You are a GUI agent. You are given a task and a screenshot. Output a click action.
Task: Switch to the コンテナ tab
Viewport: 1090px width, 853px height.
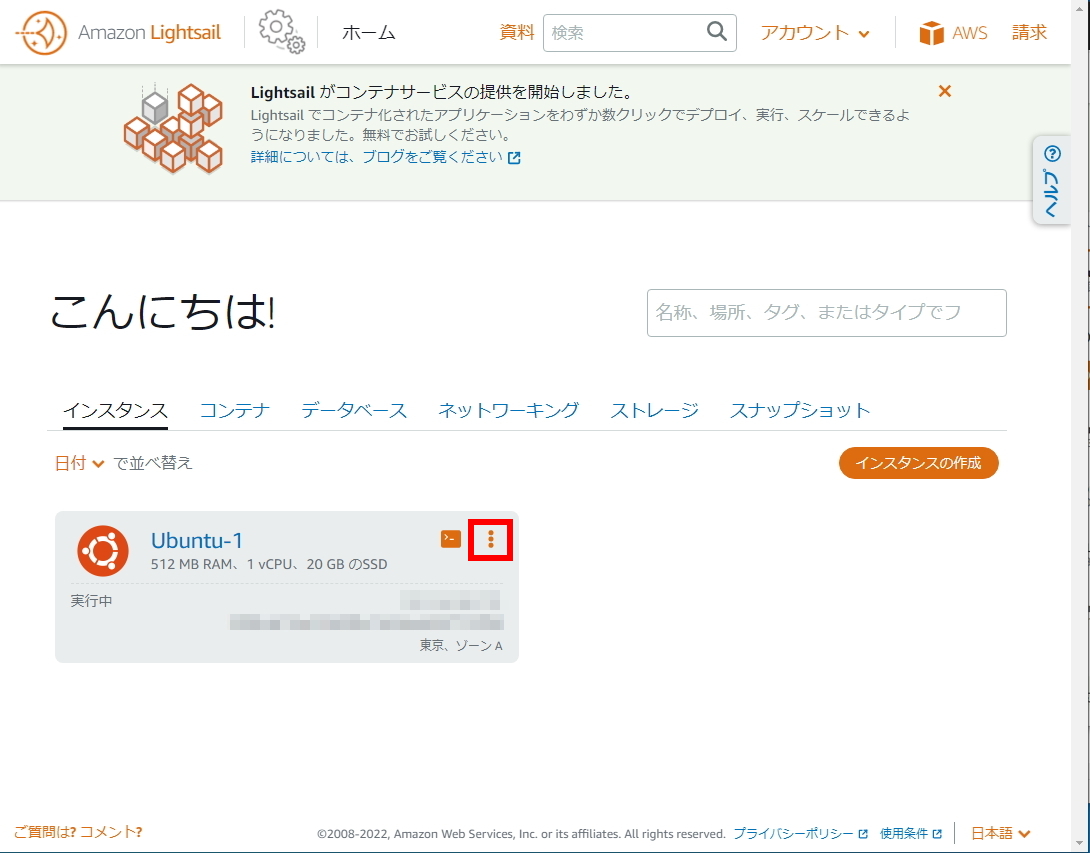coord(234,410)
